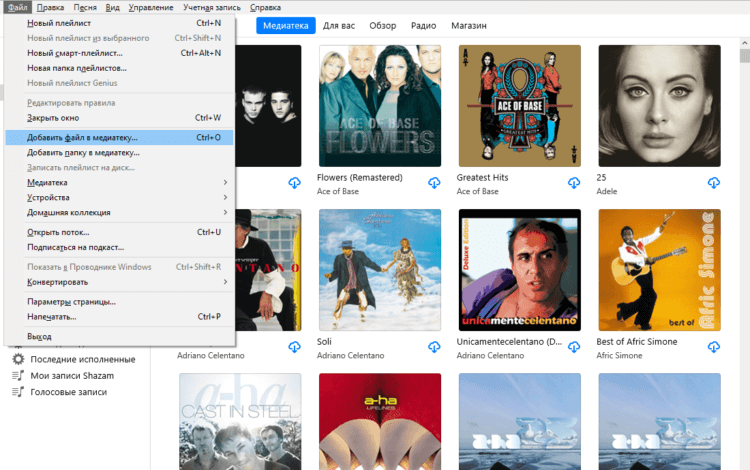Open the Flowers album cover
The width and height of the screenshot is (750, 470).
point(380,106)
